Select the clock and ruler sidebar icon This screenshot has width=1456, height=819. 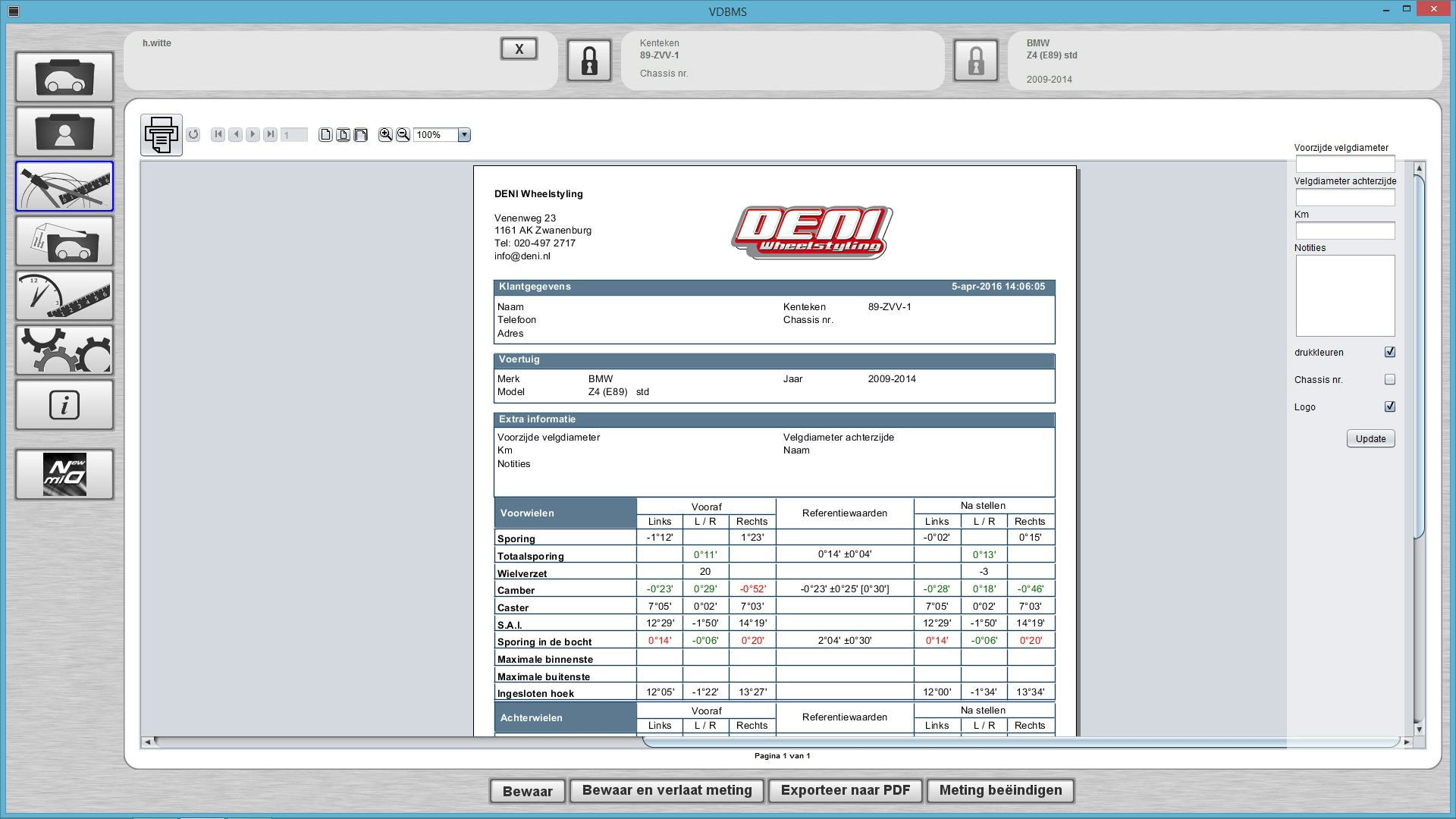64,296
